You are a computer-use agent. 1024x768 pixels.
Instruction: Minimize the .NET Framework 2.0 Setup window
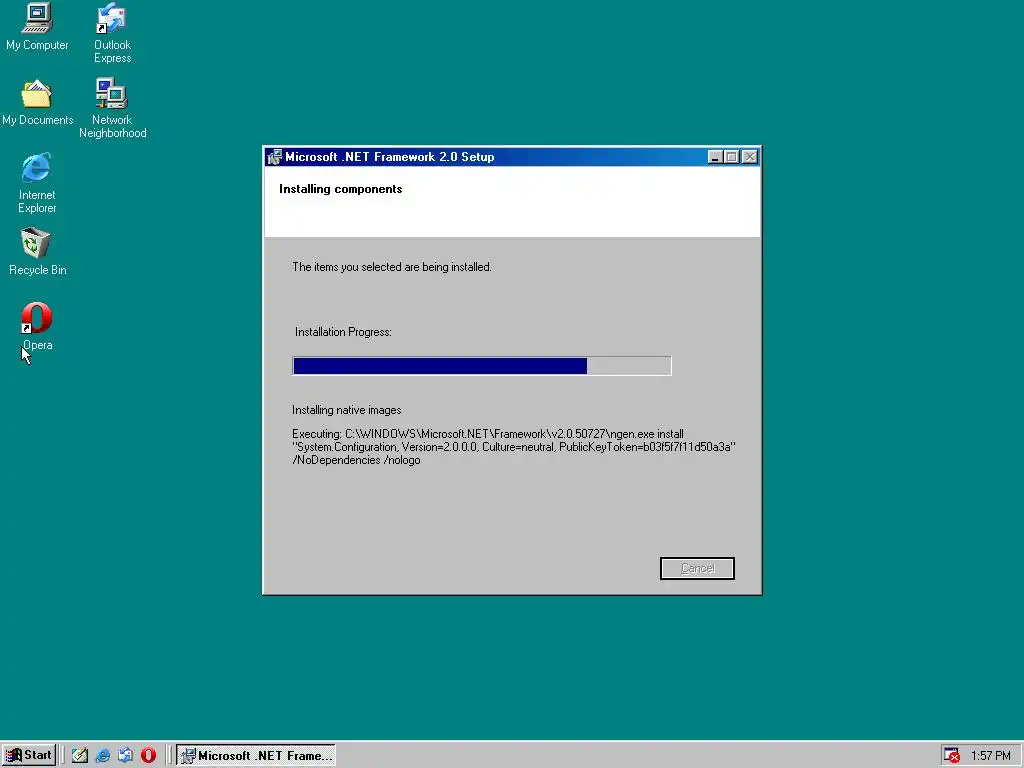[x=715, y=157]
